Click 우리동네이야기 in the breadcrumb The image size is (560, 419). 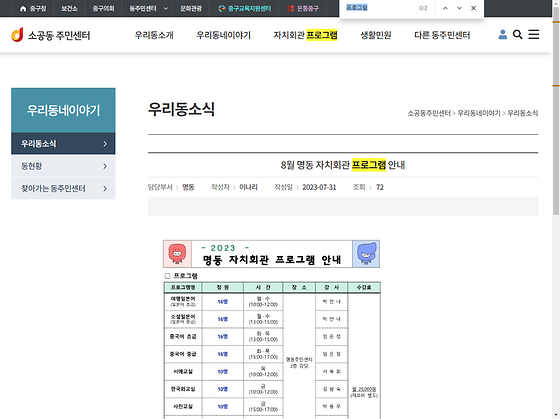479,113
